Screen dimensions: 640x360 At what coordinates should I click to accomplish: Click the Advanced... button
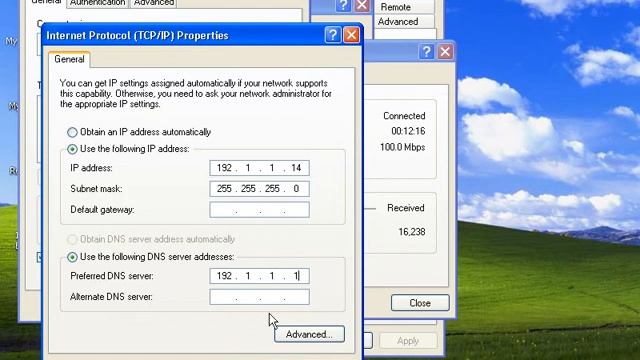309,334
